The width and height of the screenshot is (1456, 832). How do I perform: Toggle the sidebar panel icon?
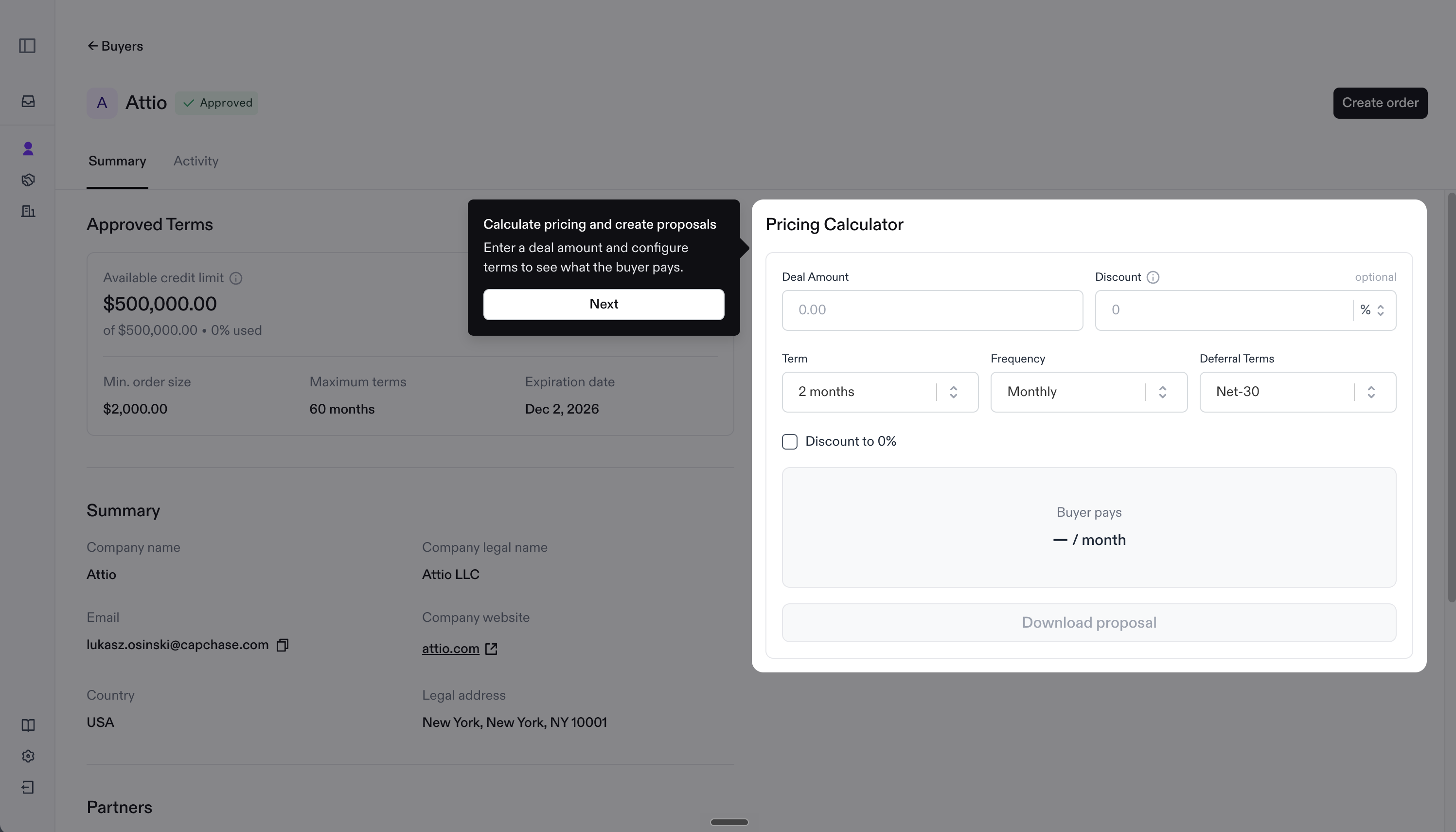tap(27, 46)
